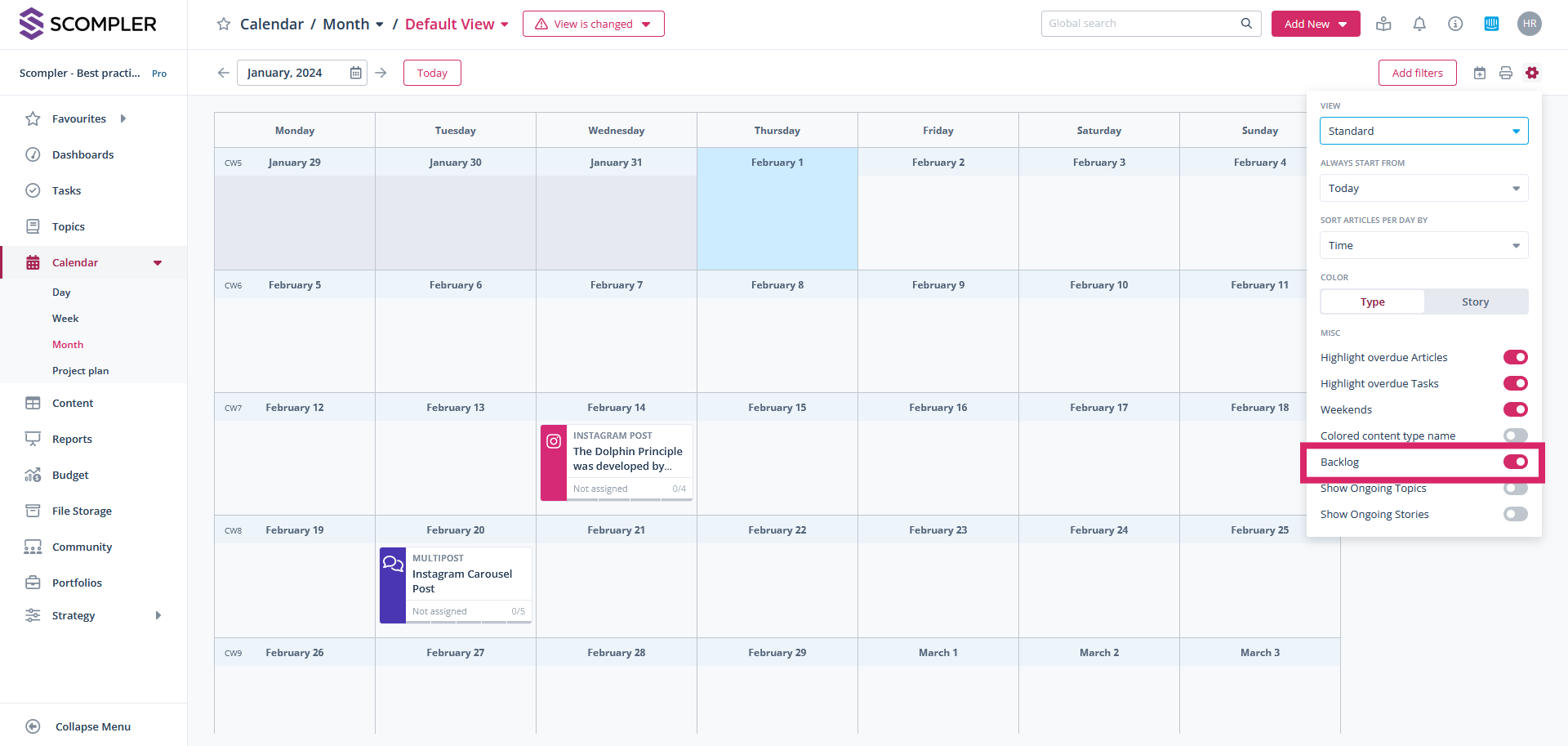Go to next month arrow
1568x746 pixels.
point(381,73)
